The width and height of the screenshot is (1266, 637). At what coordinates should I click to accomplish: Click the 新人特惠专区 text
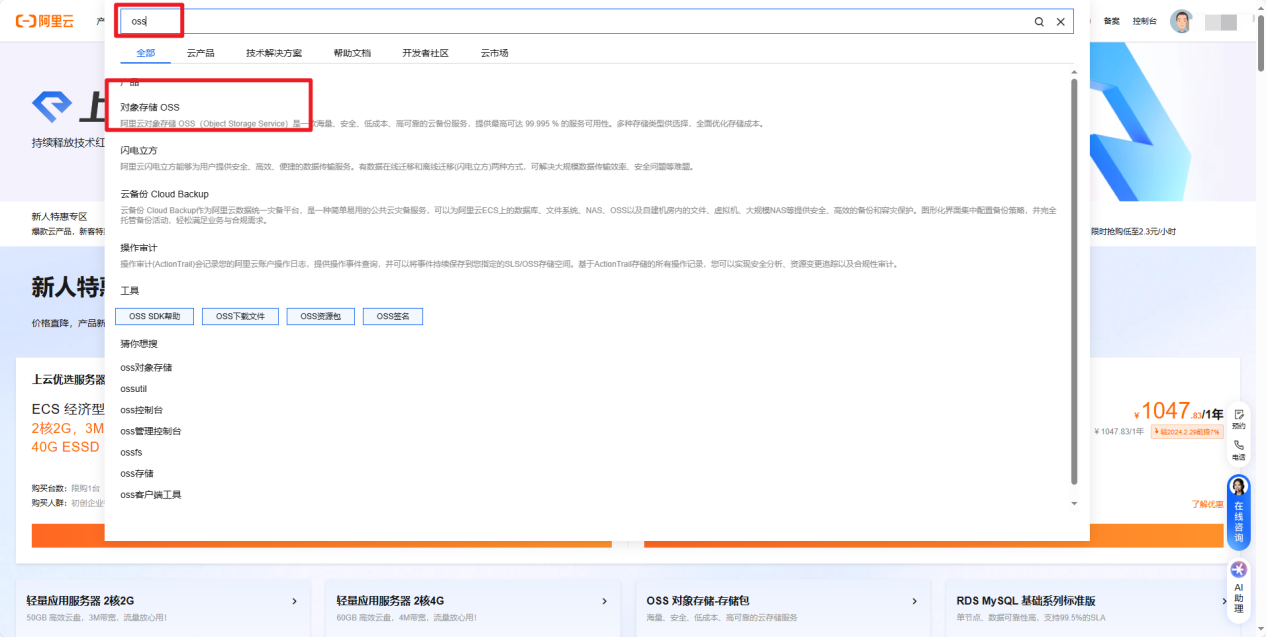coord(59,216)
